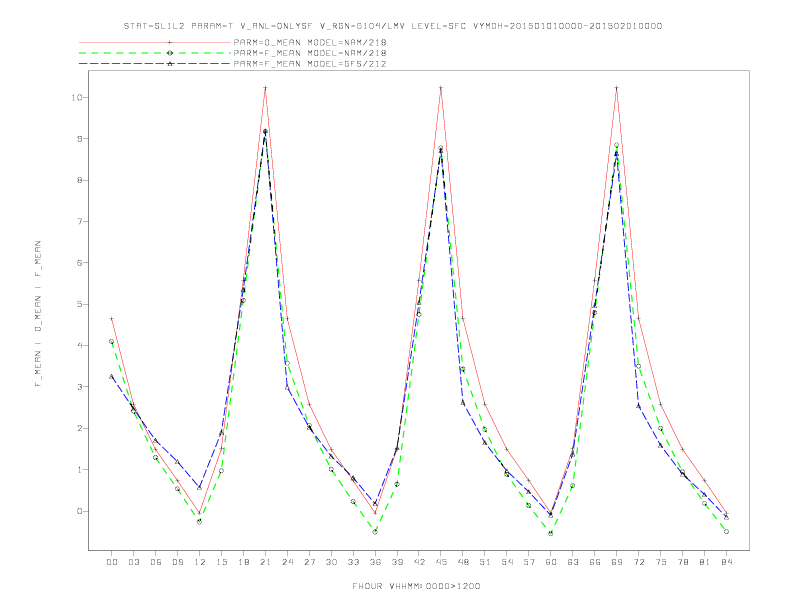Click forecast hour label 12 on x-axis

pyautogui.click(x=200, y=562)
